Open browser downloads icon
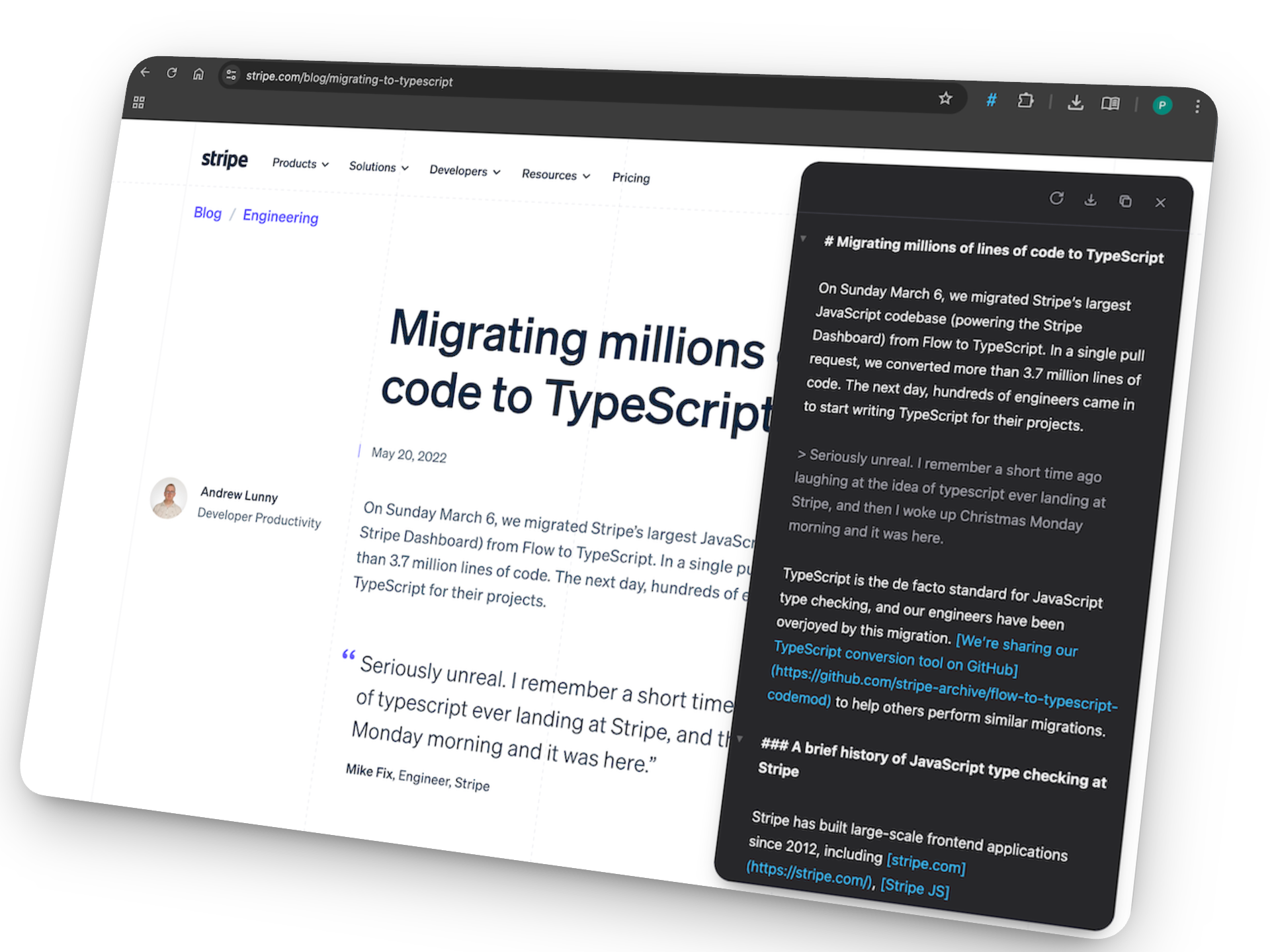This screenshot has height=952, width=1270. click(x=1076, y=102)
